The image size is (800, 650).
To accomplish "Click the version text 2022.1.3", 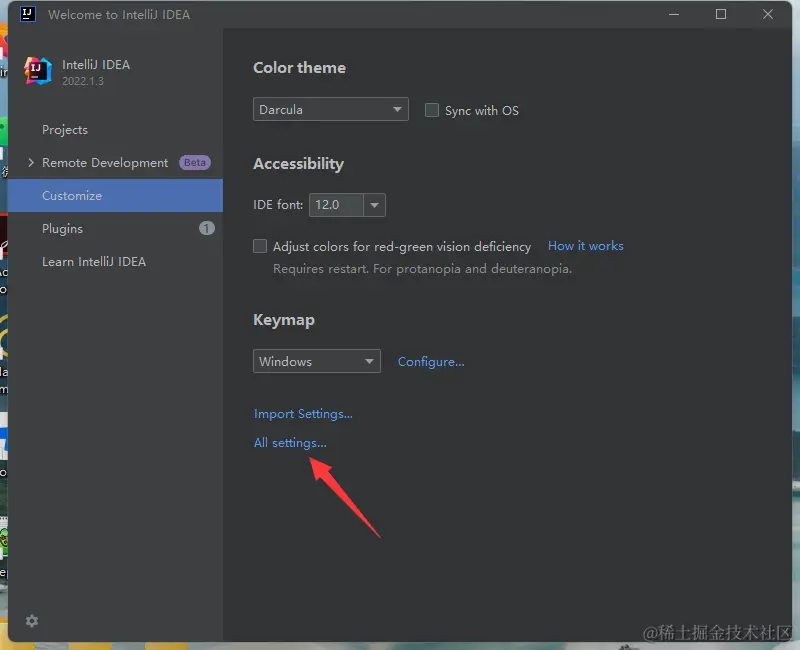I will (x=83, y=81).
